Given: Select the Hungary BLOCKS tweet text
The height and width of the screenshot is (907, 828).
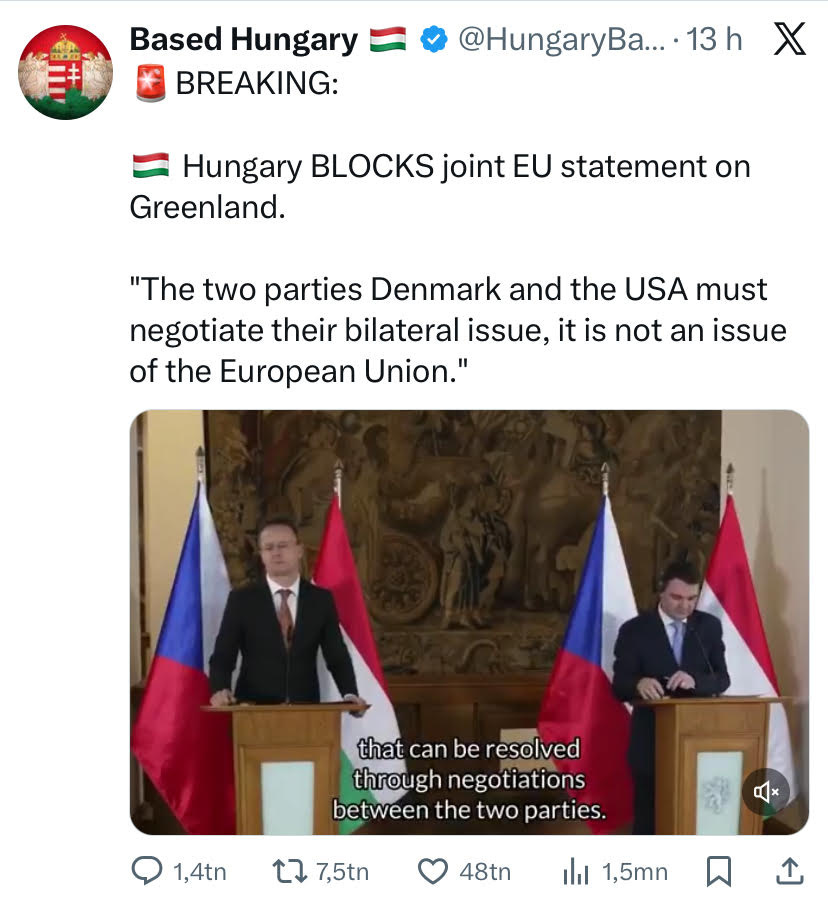Looking at the screenshot, I should (x=440, y=187).
